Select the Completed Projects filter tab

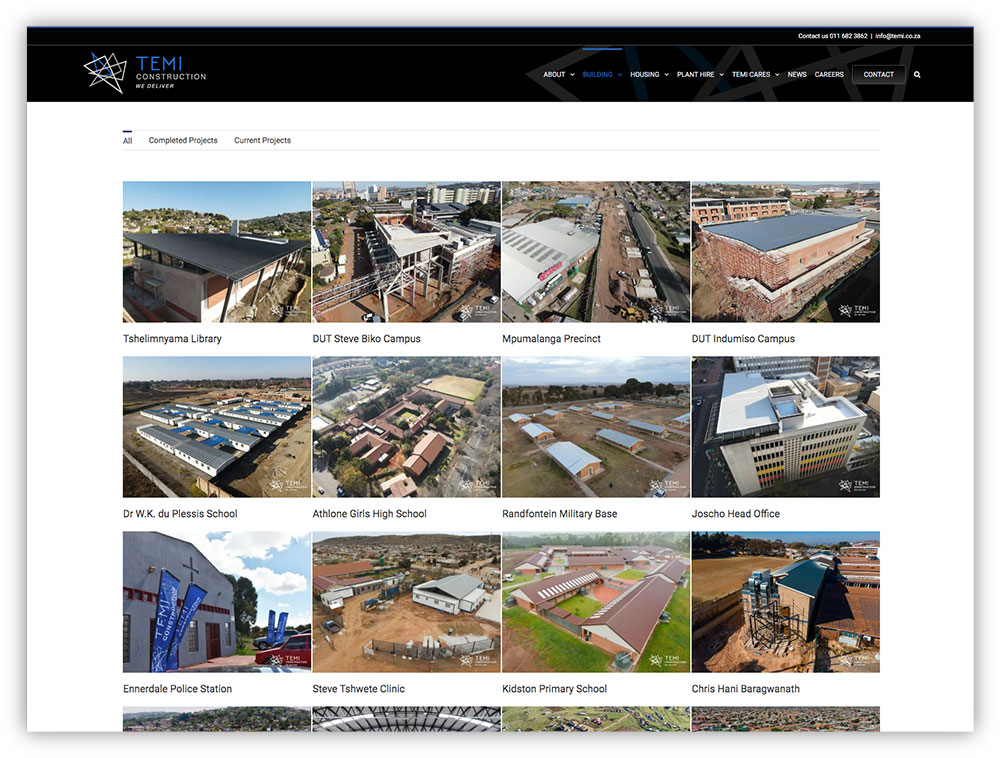tap(183, 140)
